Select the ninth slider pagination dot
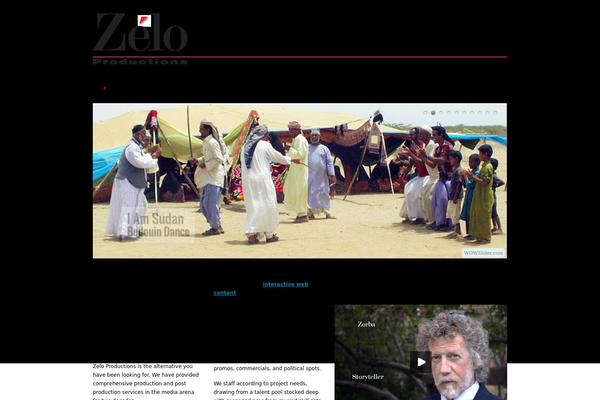 coord(488,113)
